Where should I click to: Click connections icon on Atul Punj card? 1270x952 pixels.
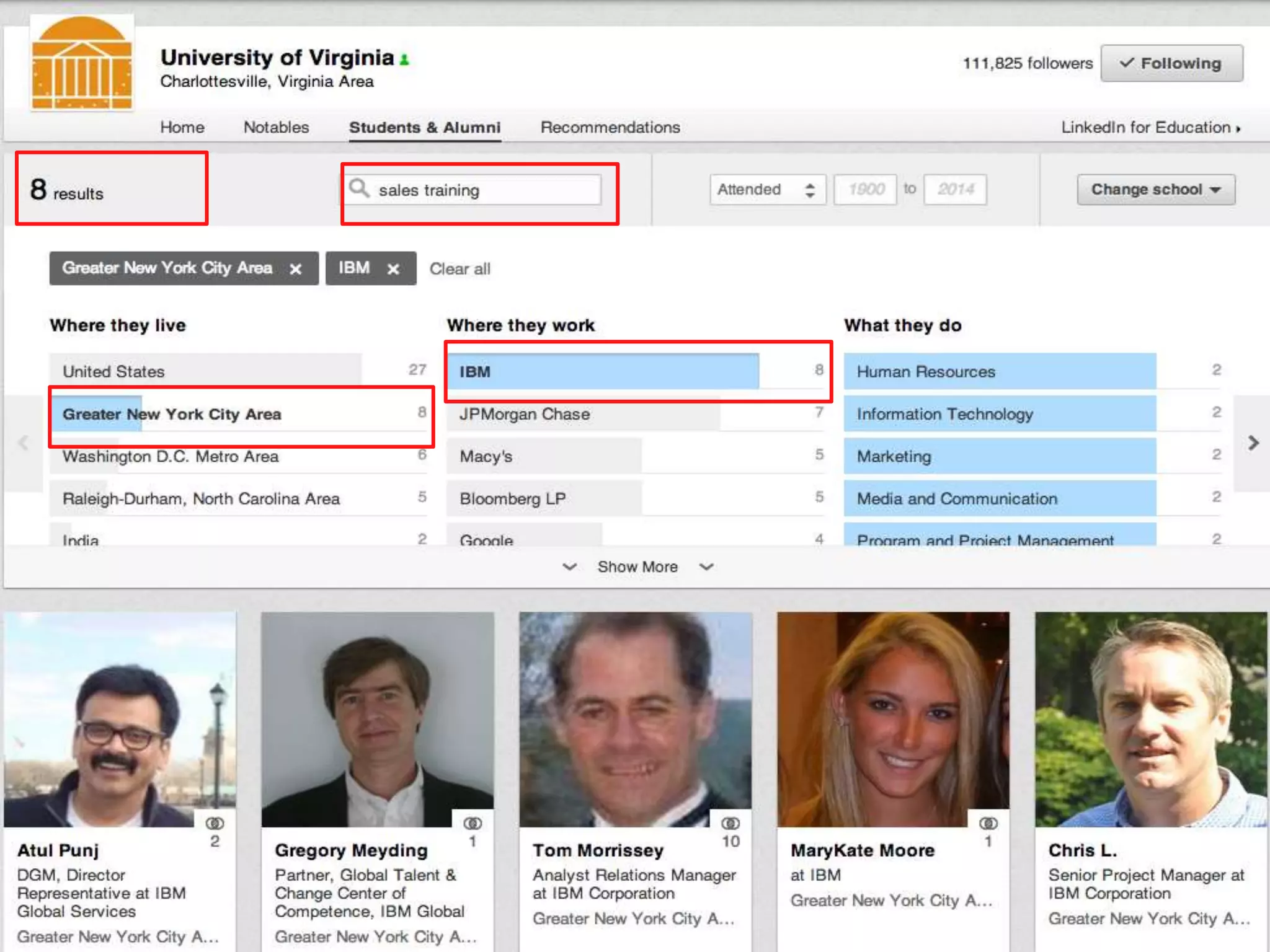[x=215, y=823]
